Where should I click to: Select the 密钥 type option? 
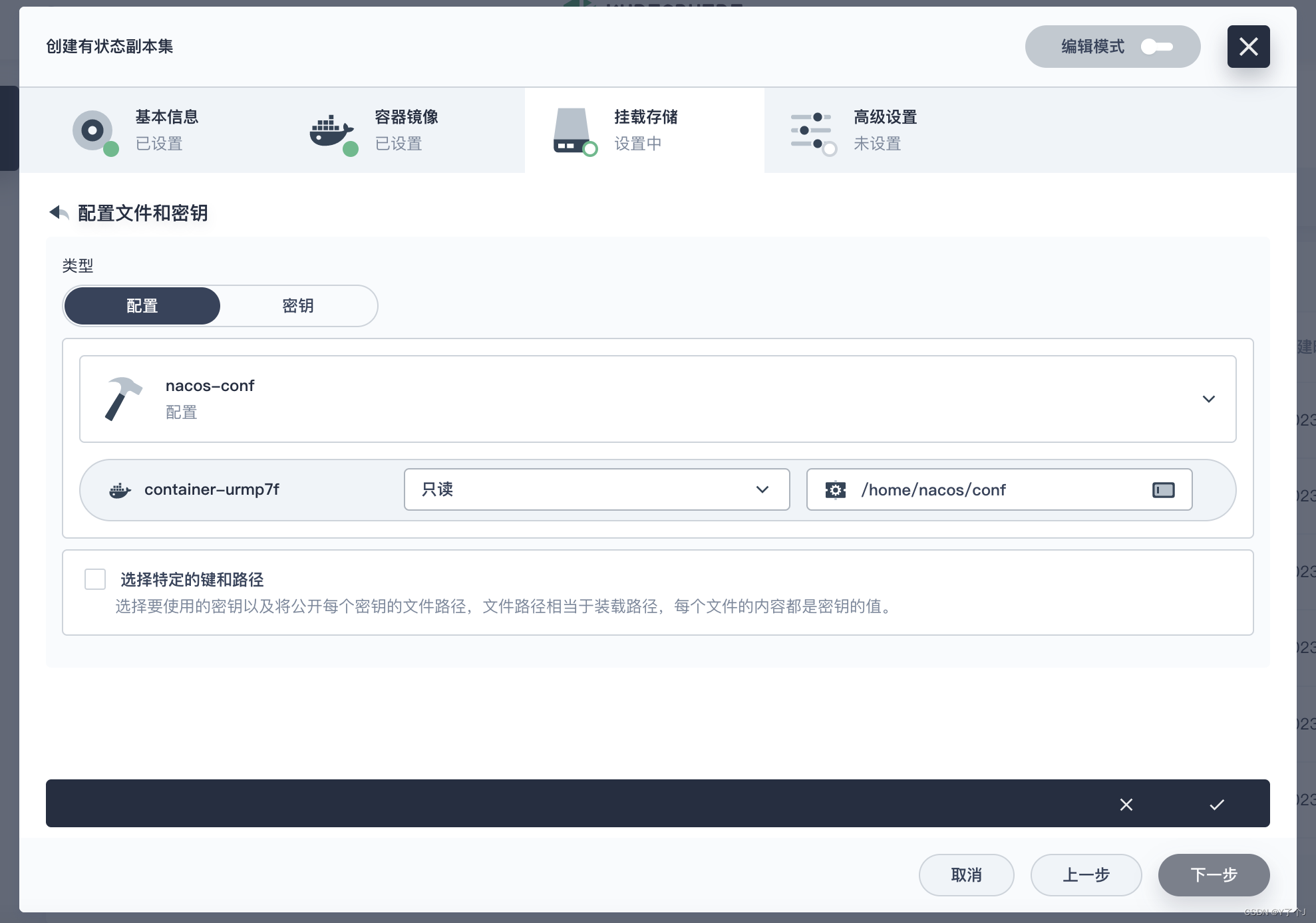(298, 306)
